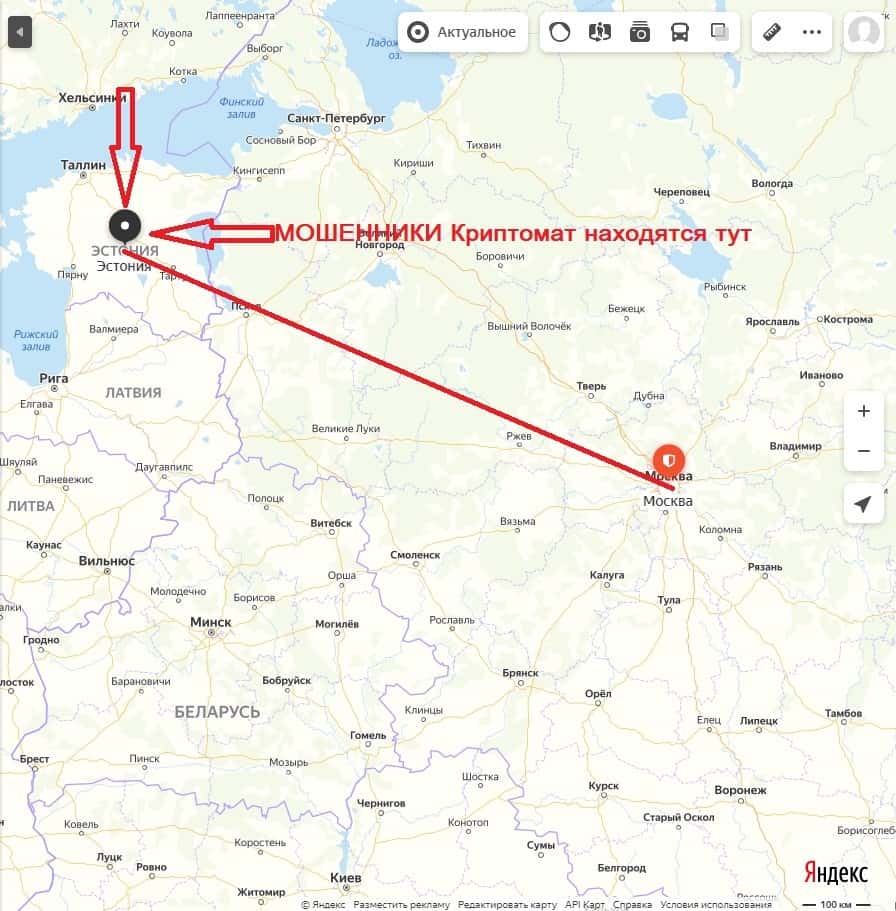896x911 pixels.
Task: Open the Редактировать карту link
Action: click(x=507, y=905)
